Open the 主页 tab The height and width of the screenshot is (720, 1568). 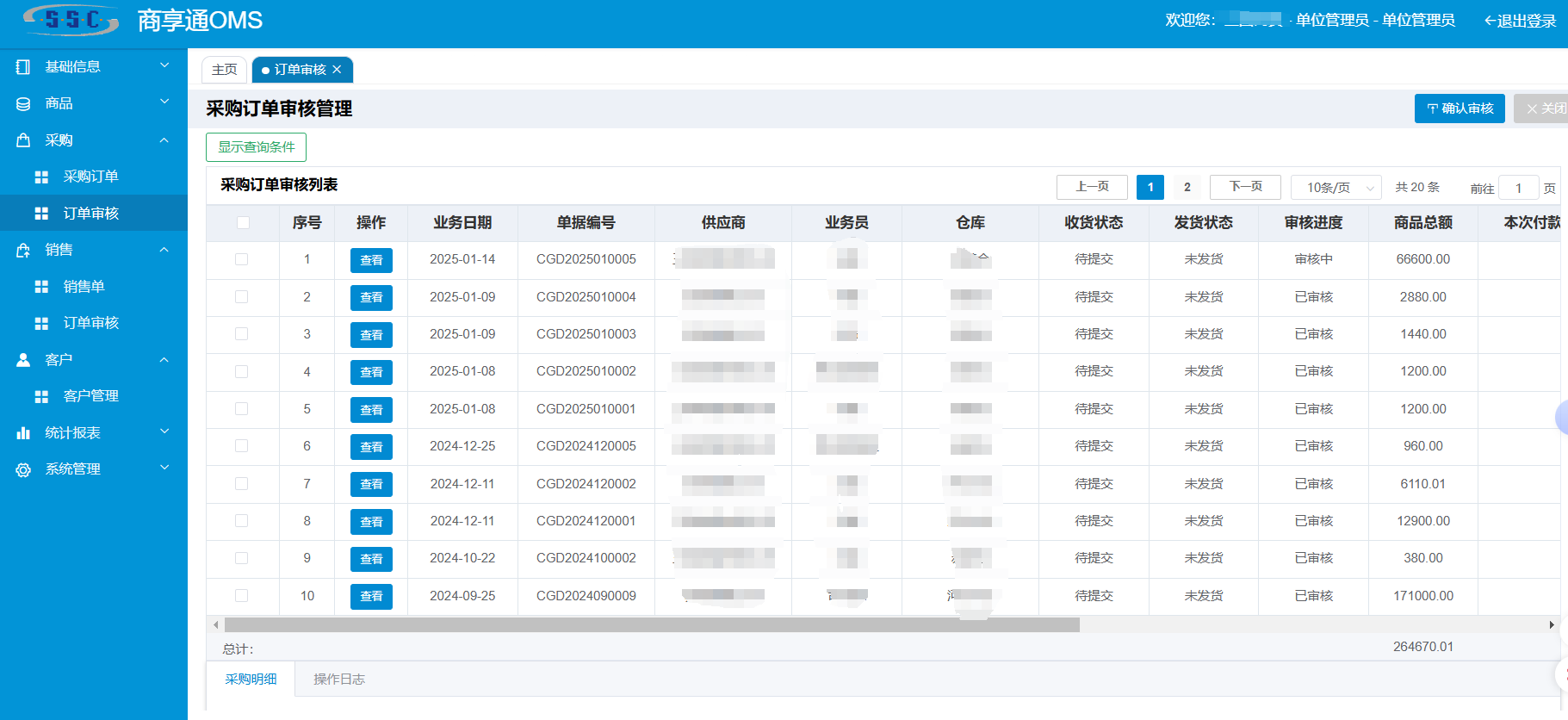[x=225, y=70]
